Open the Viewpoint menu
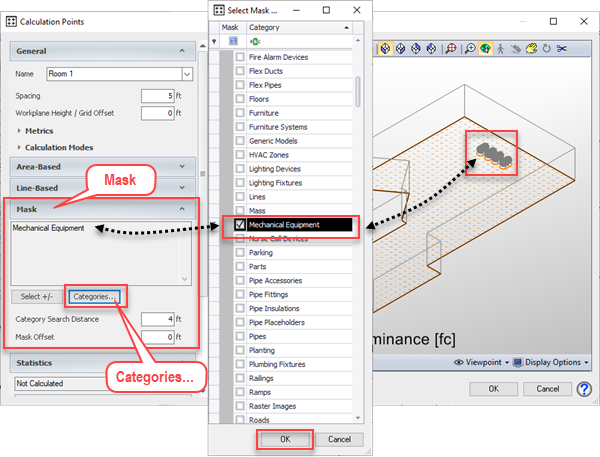 click(x=481, y=362)
